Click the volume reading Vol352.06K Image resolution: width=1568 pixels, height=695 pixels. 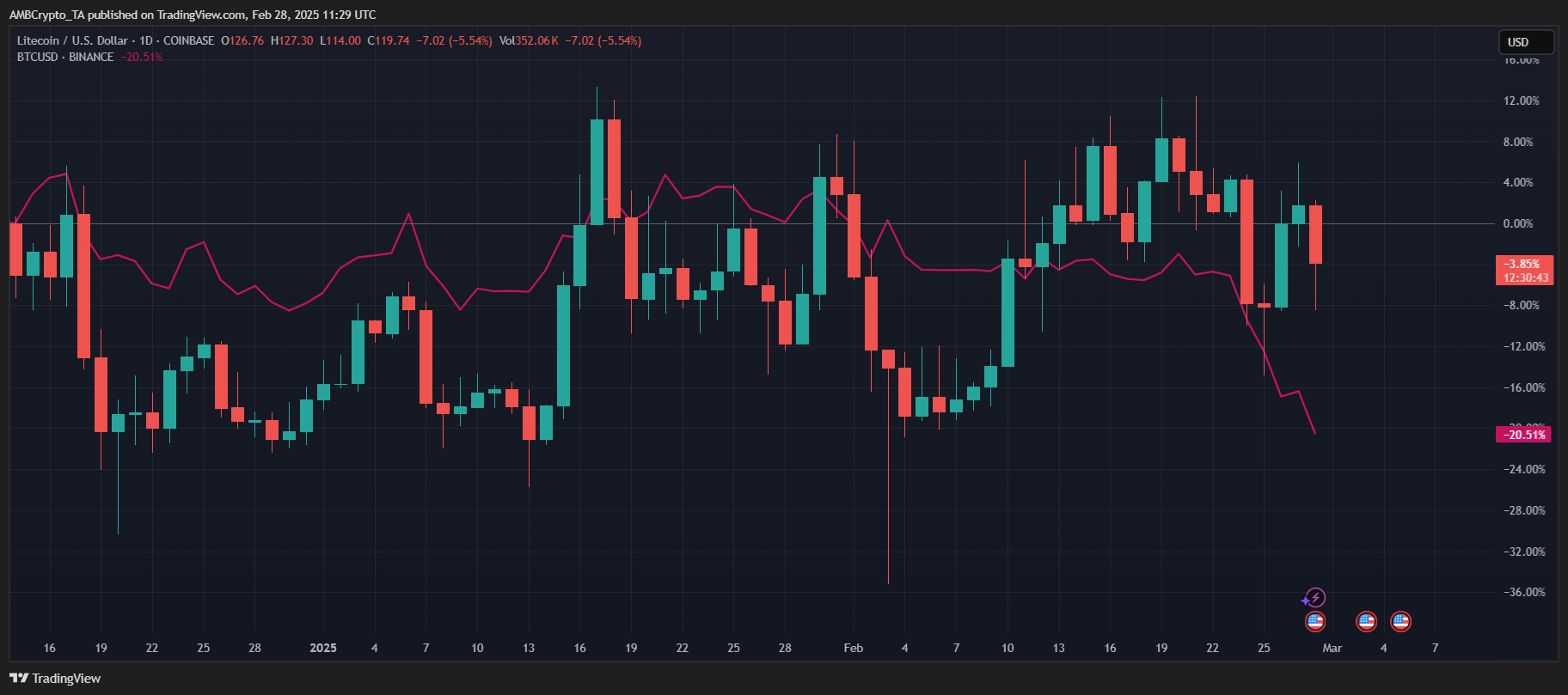[x=529, y=40]
